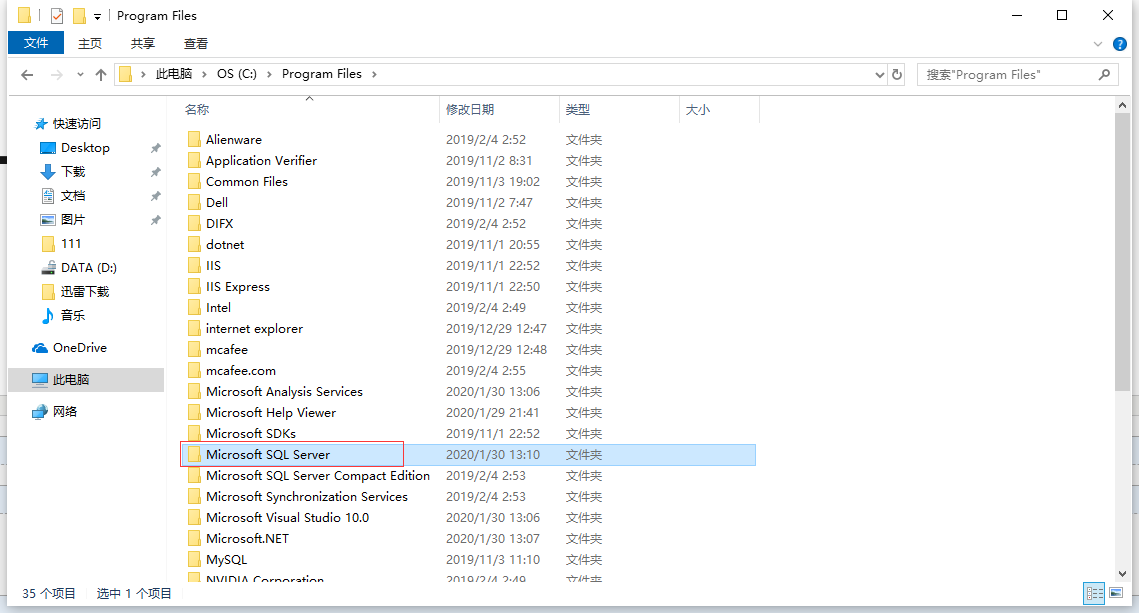The width and height of the screenshot is (1139, 613).
Task: Click the Back navigation arrow
Action: pyautogui.click(x=27, y=75)
